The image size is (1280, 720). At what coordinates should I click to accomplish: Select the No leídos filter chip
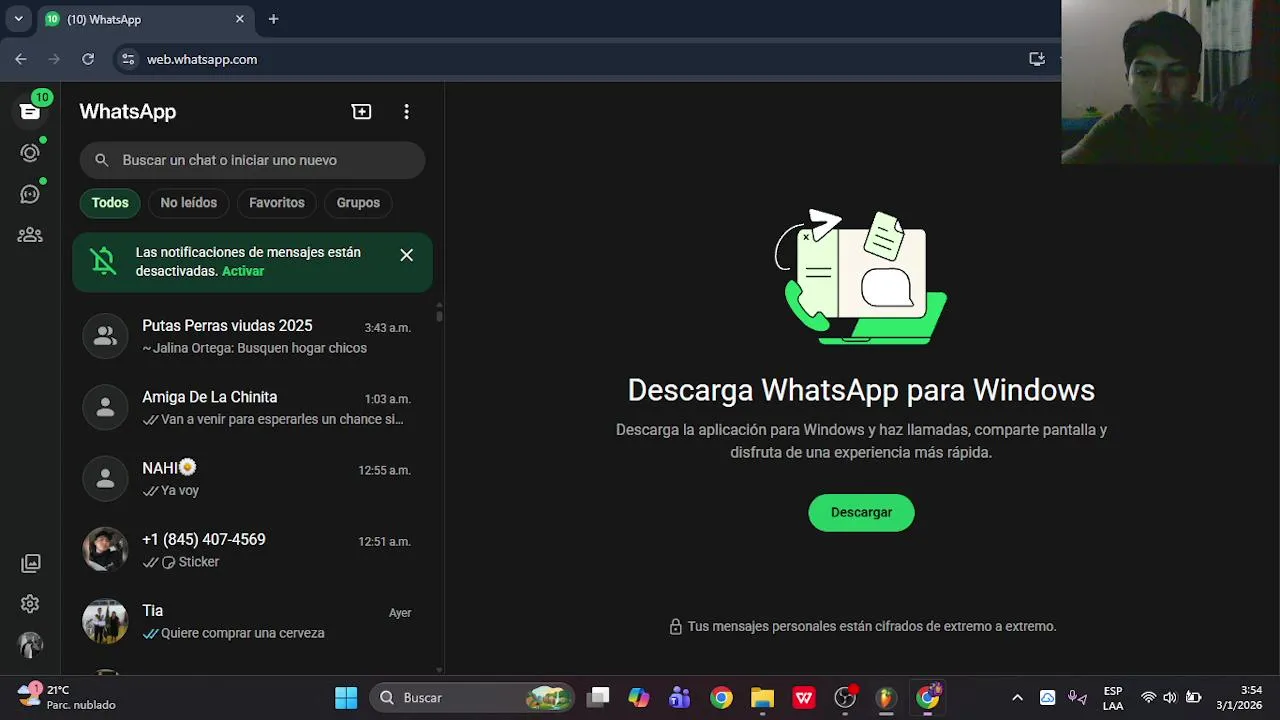click(188, 203)
